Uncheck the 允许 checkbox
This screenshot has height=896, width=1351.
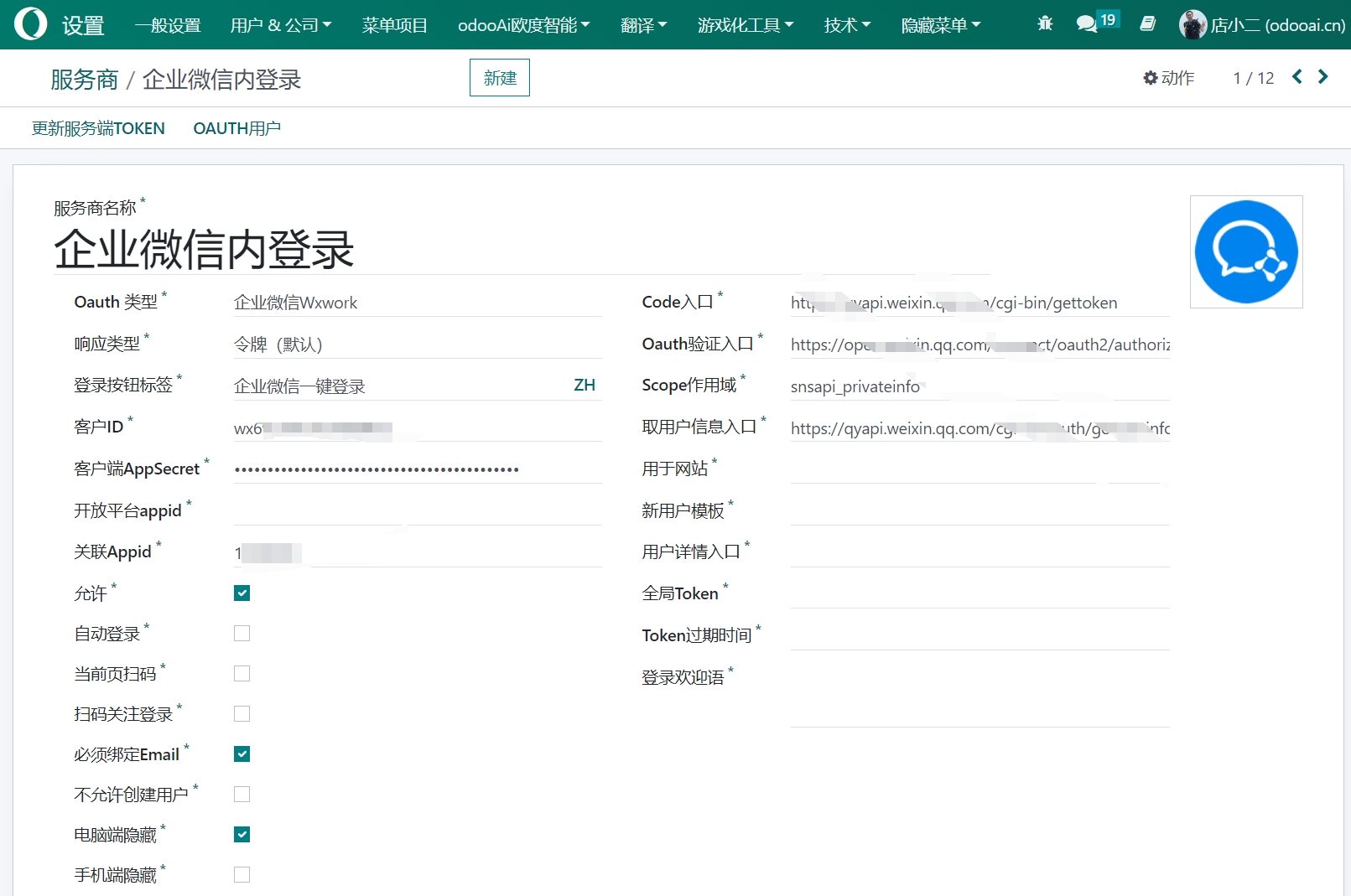coord(242,593)
